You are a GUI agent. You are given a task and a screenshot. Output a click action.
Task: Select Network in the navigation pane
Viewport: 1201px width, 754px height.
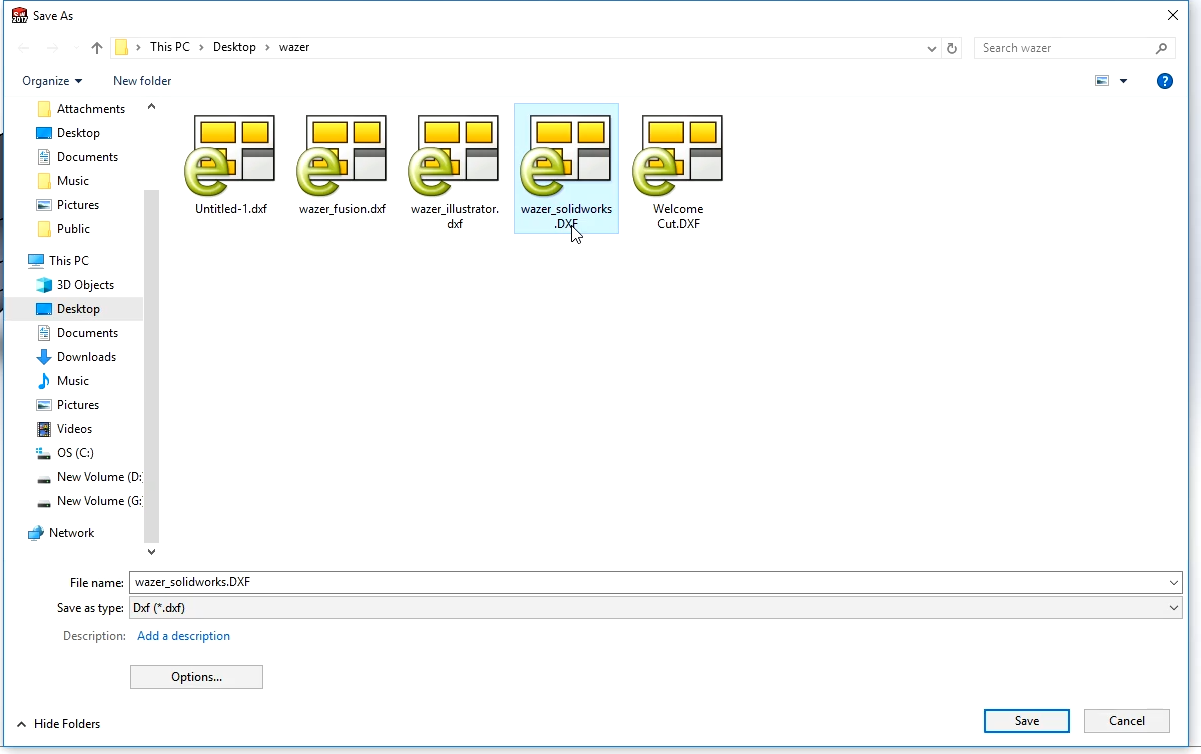(x=61, y=533)
